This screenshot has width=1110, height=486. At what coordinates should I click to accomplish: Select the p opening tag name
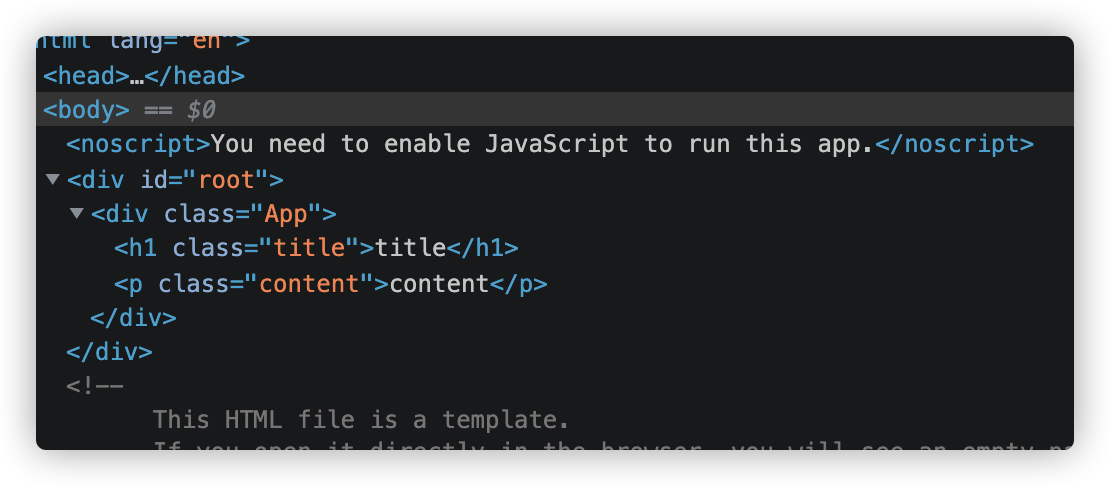click(133, 283)
